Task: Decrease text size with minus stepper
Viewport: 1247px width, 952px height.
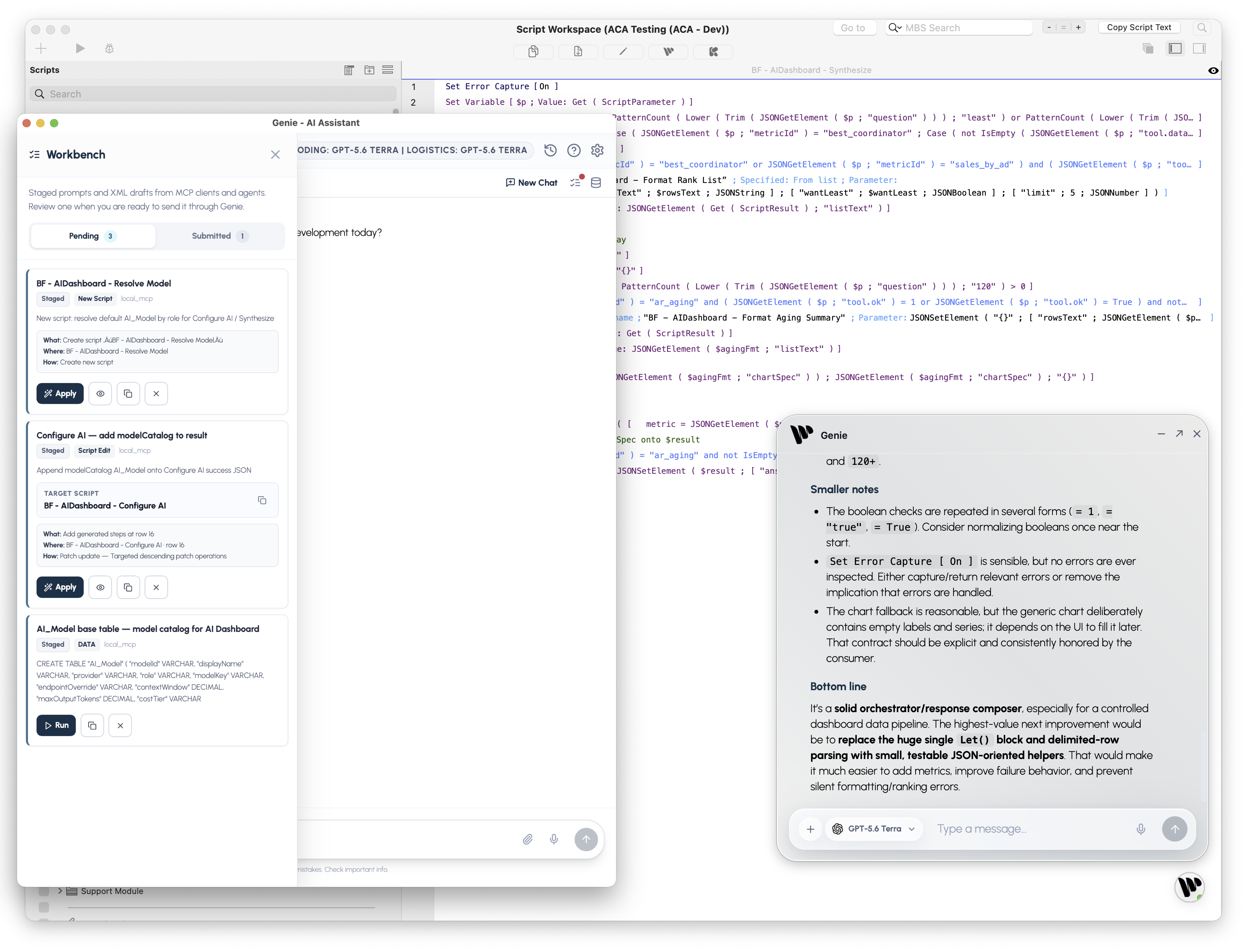Action: [x=1049, y=27]
